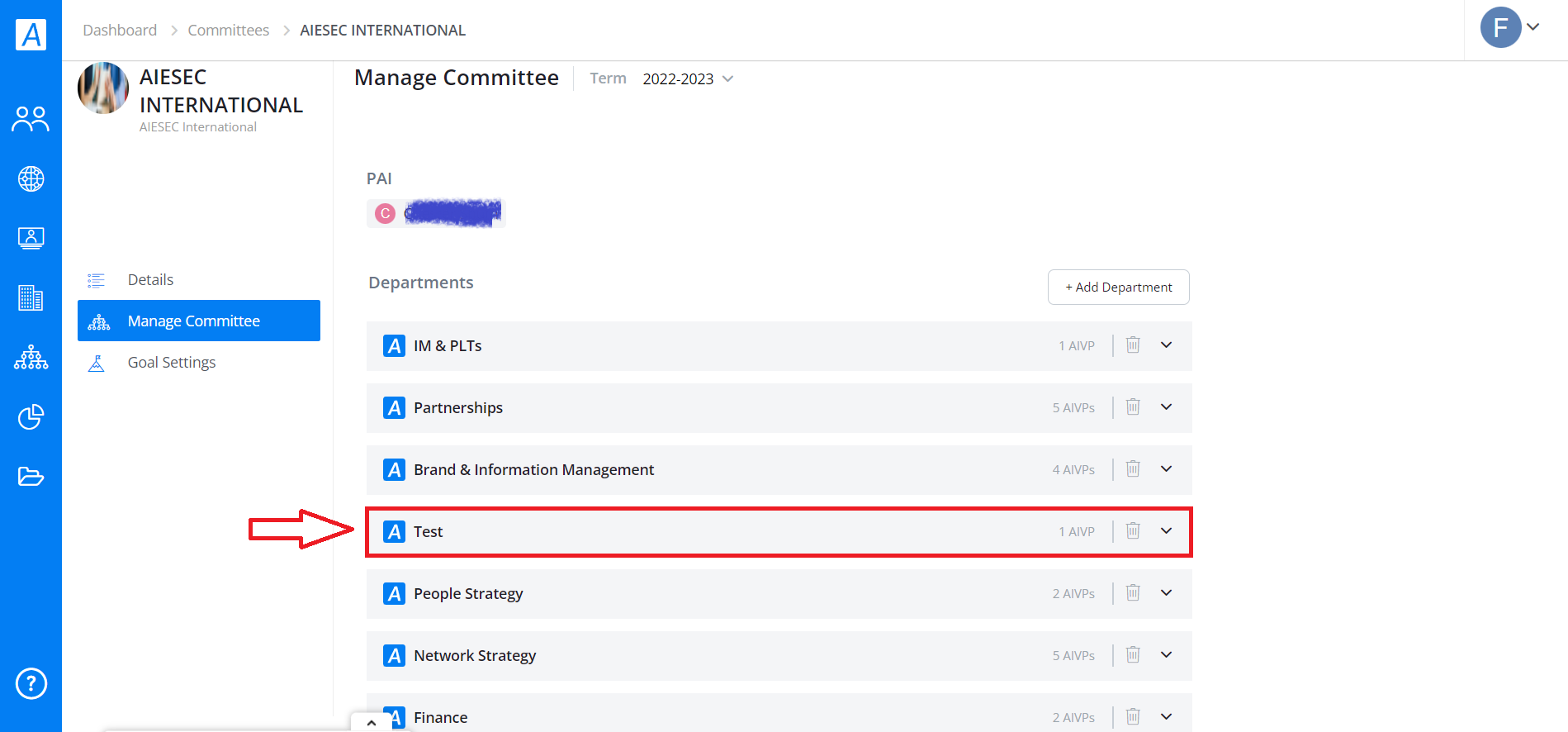
Task: Open the People icon in sidebar
Action: coord(31,119)
